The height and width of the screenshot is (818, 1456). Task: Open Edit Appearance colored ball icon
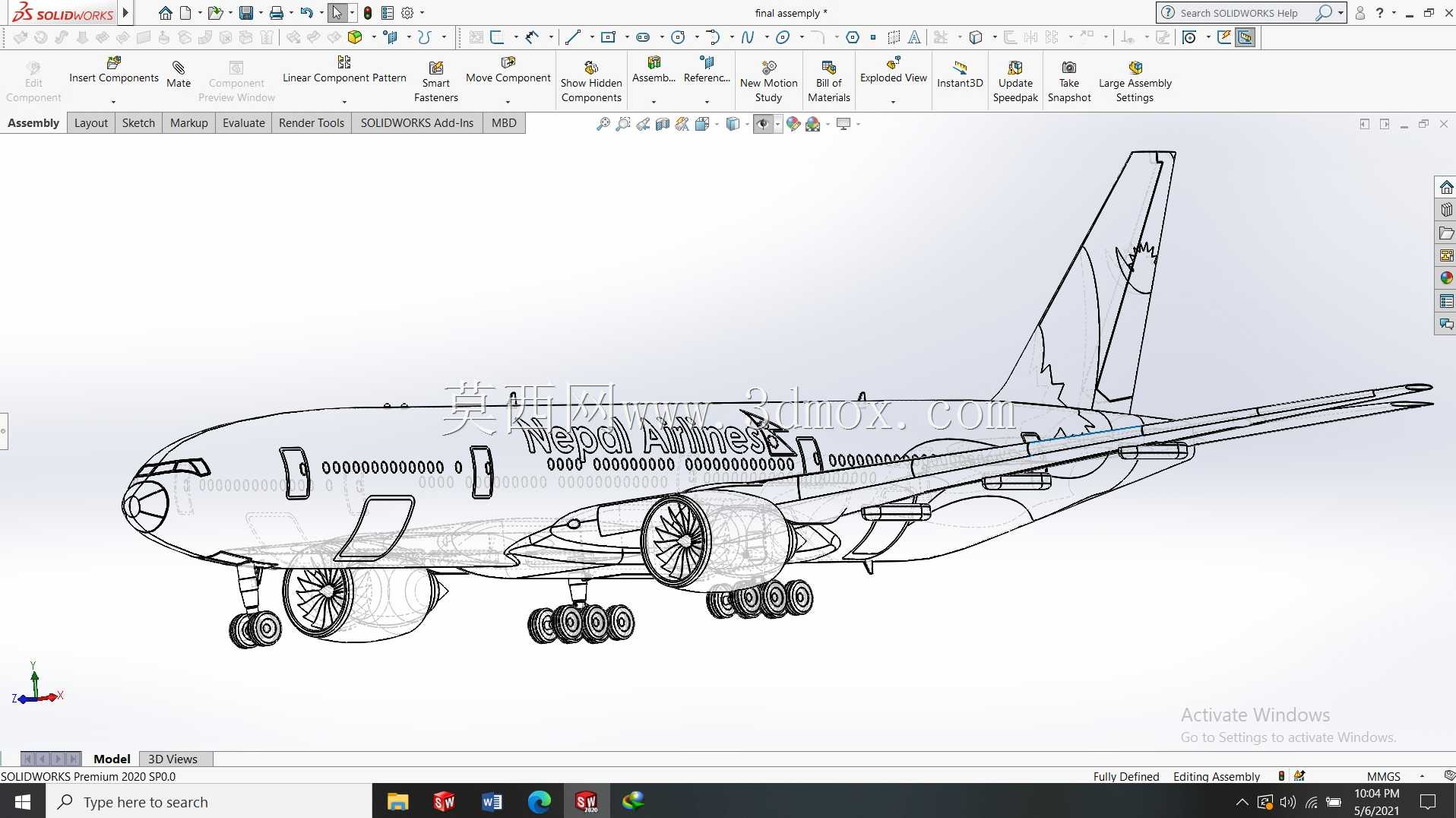793,124
